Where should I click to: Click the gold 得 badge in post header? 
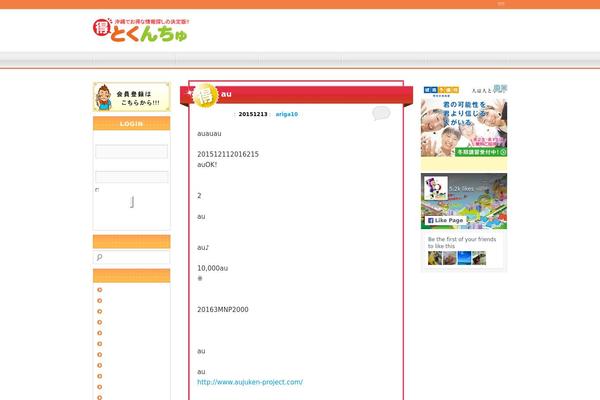point(205,95)
